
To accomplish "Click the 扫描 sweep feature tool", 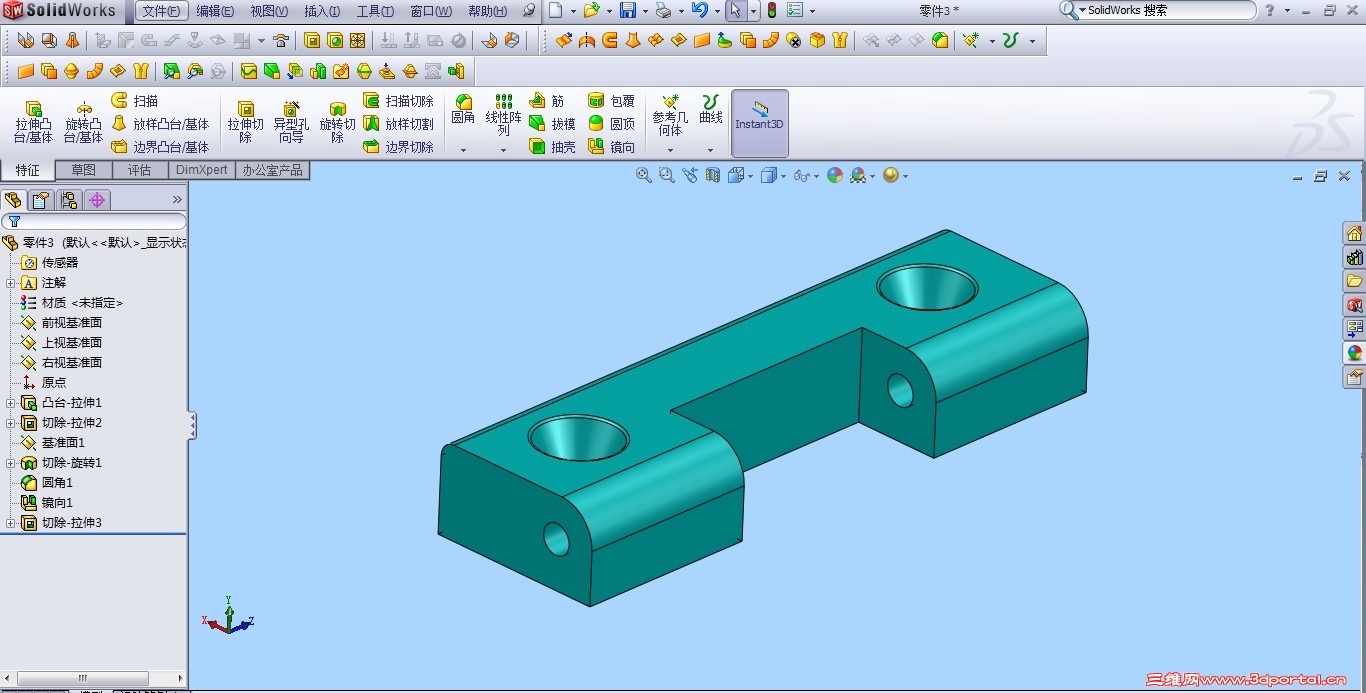I will pos(134,101).
